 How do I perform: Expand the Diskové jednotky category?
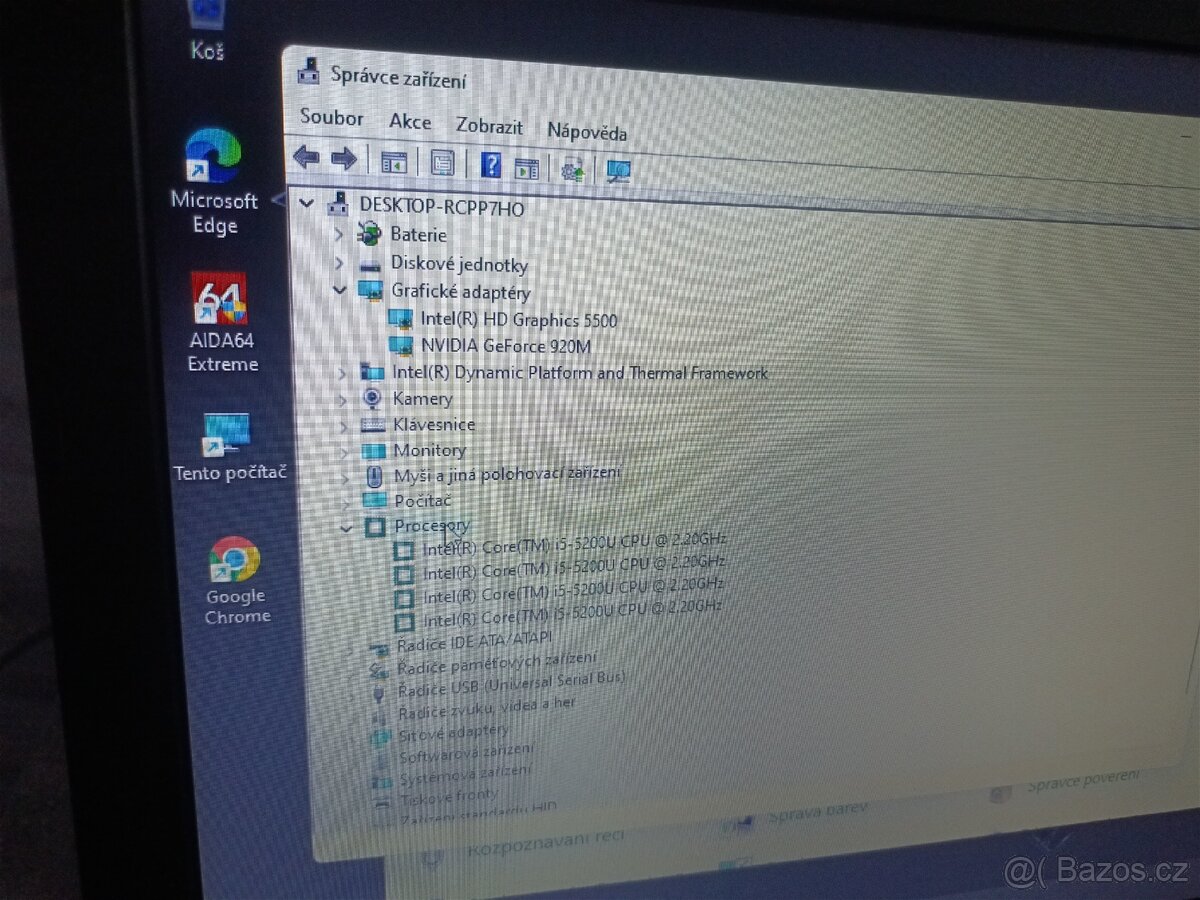(x=339, y=264)
